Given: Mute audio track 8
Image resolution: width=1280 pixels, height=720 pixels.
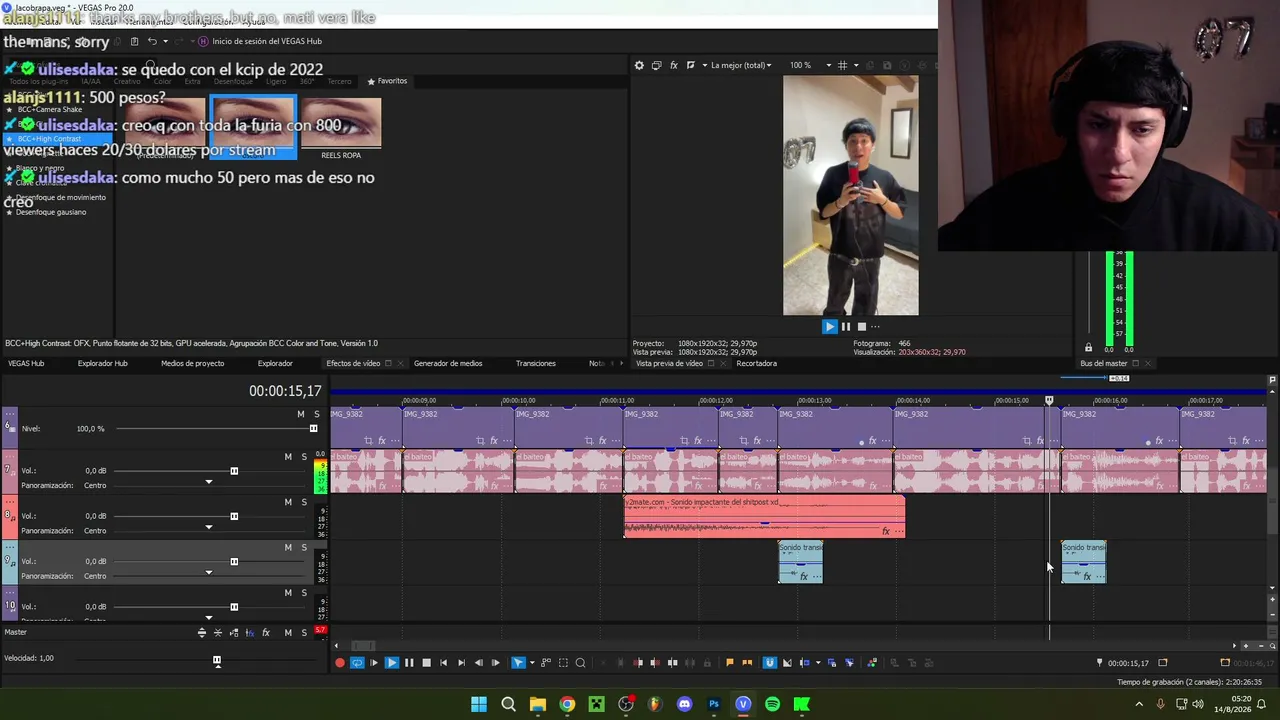Looking at the screenshot, I should tap(288, 502).
